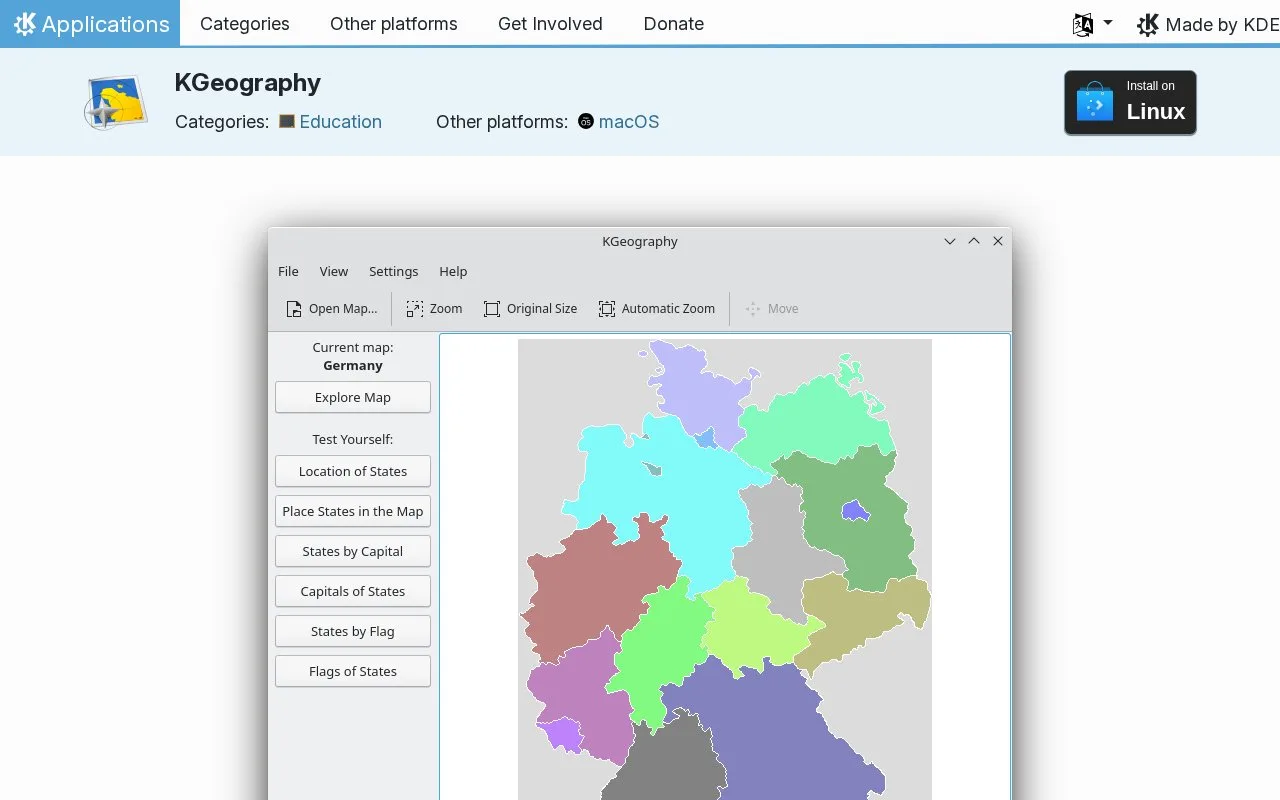The width and height of the screenshot is (1280, 800).
Task: Click the KGeography window maximize arrow
Action: (x=974, y=241)
